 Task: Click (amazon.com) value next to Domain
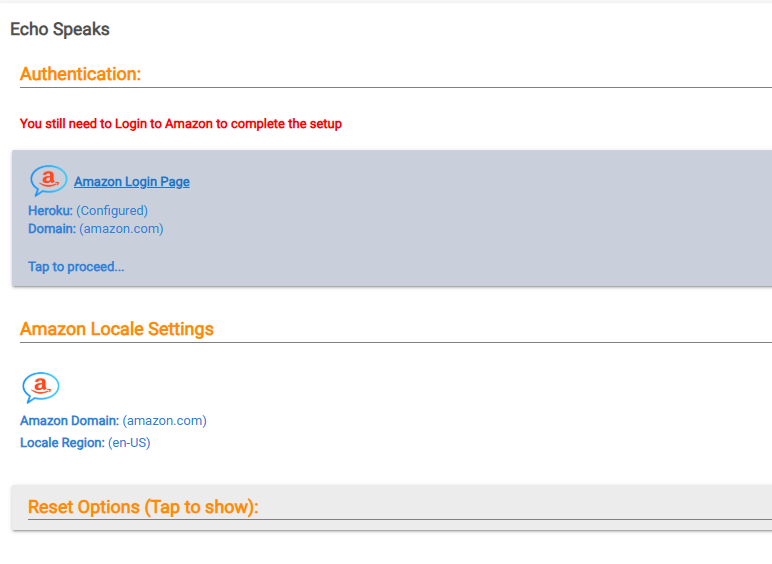121,229
